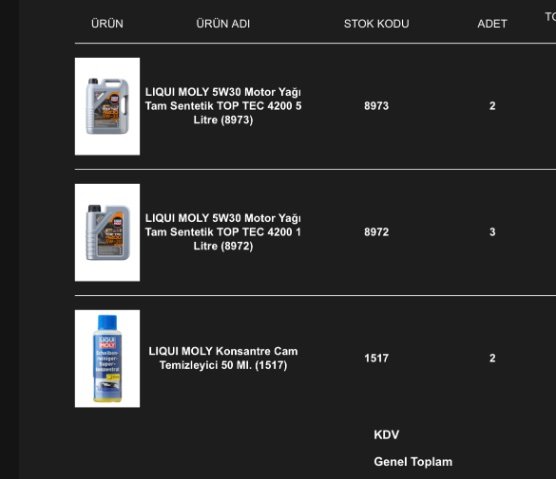Open the 5 Litre TOP TEC 4200 product image
Image resolution: width=556 pixels, height=479 pixels.
(x=107, y=106)
